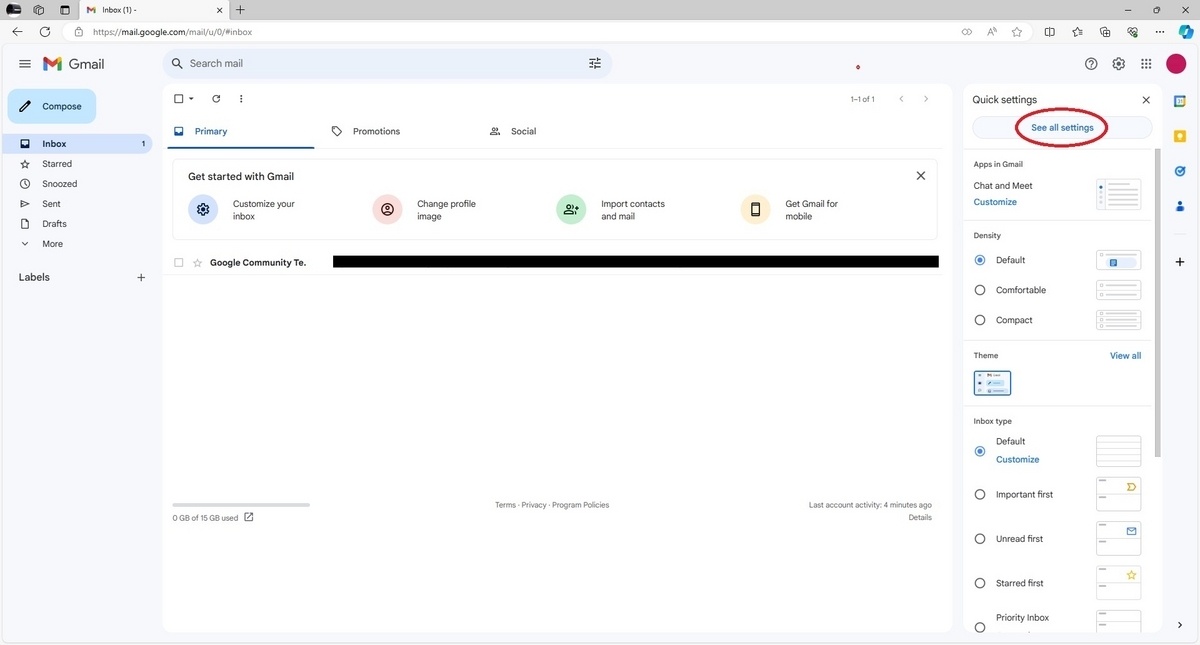Select Priority Inbox radio button
Screen dimensions: 1200x645
[980, 627]
